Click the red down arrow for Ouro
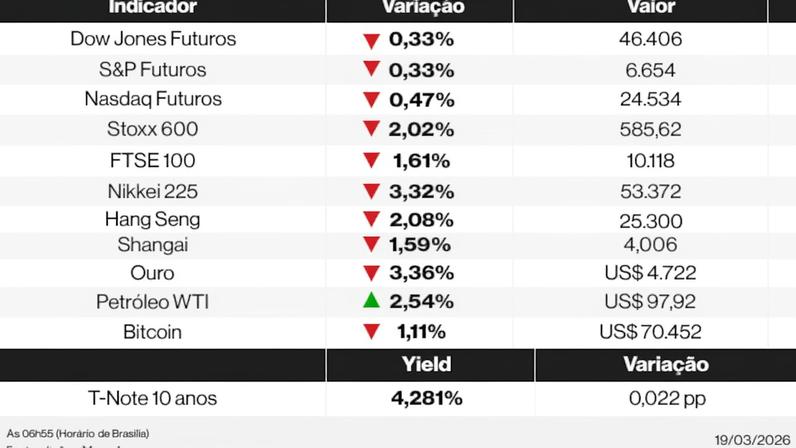 [x=372, y=274]
